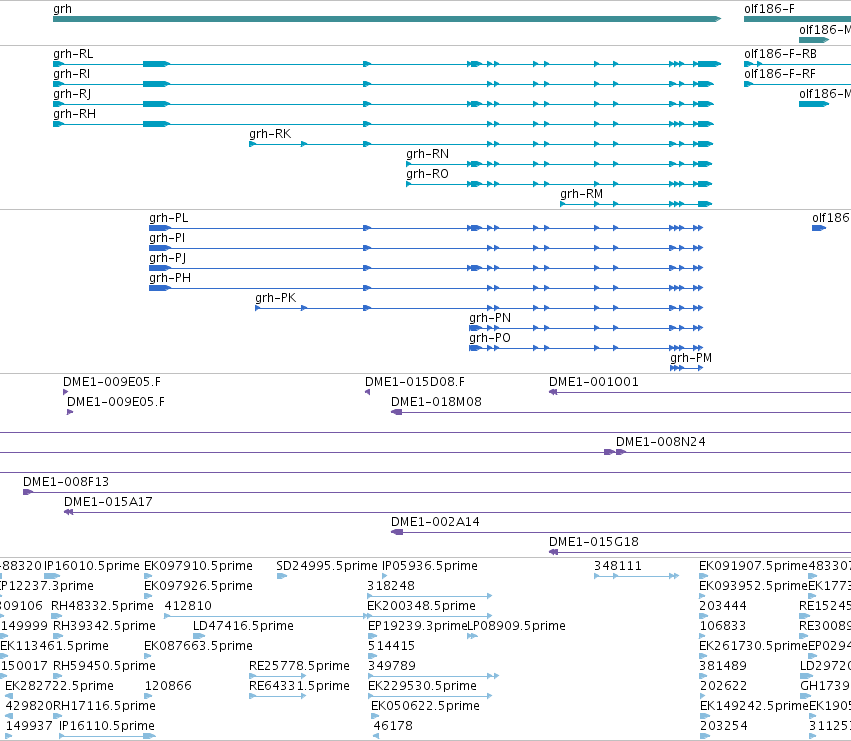Open EST EK282722.5prime
The image size is (851, 741).
59,686
